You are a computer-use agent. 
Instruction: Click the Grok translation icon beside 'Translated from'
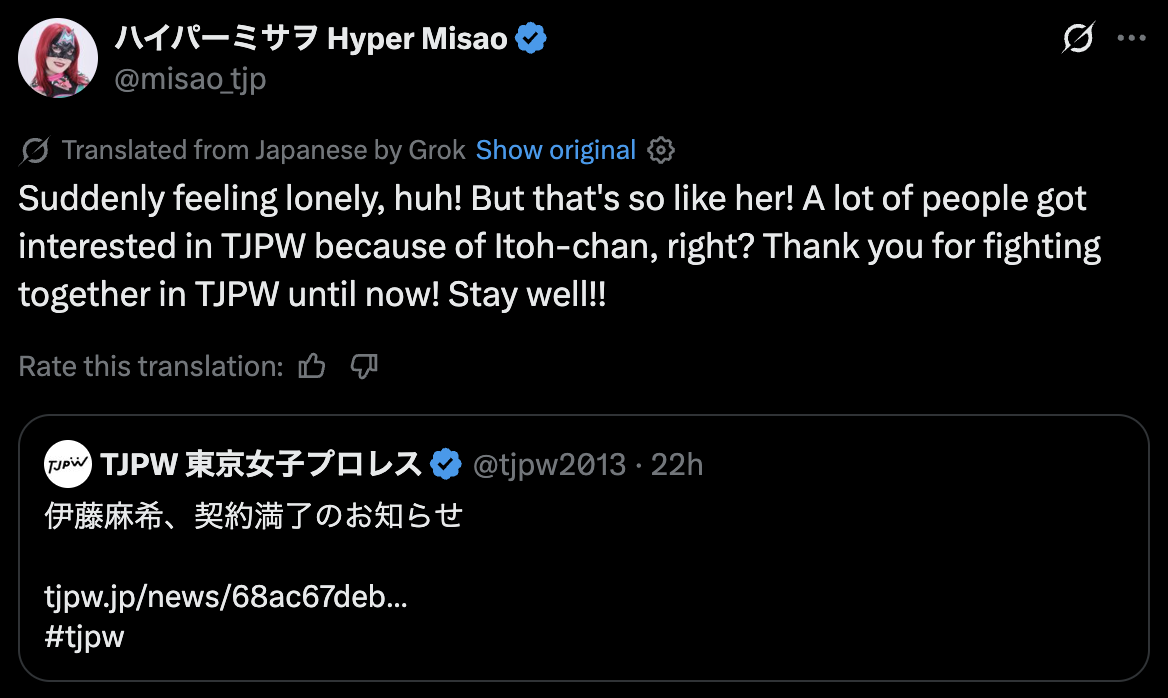coord(35,151)
